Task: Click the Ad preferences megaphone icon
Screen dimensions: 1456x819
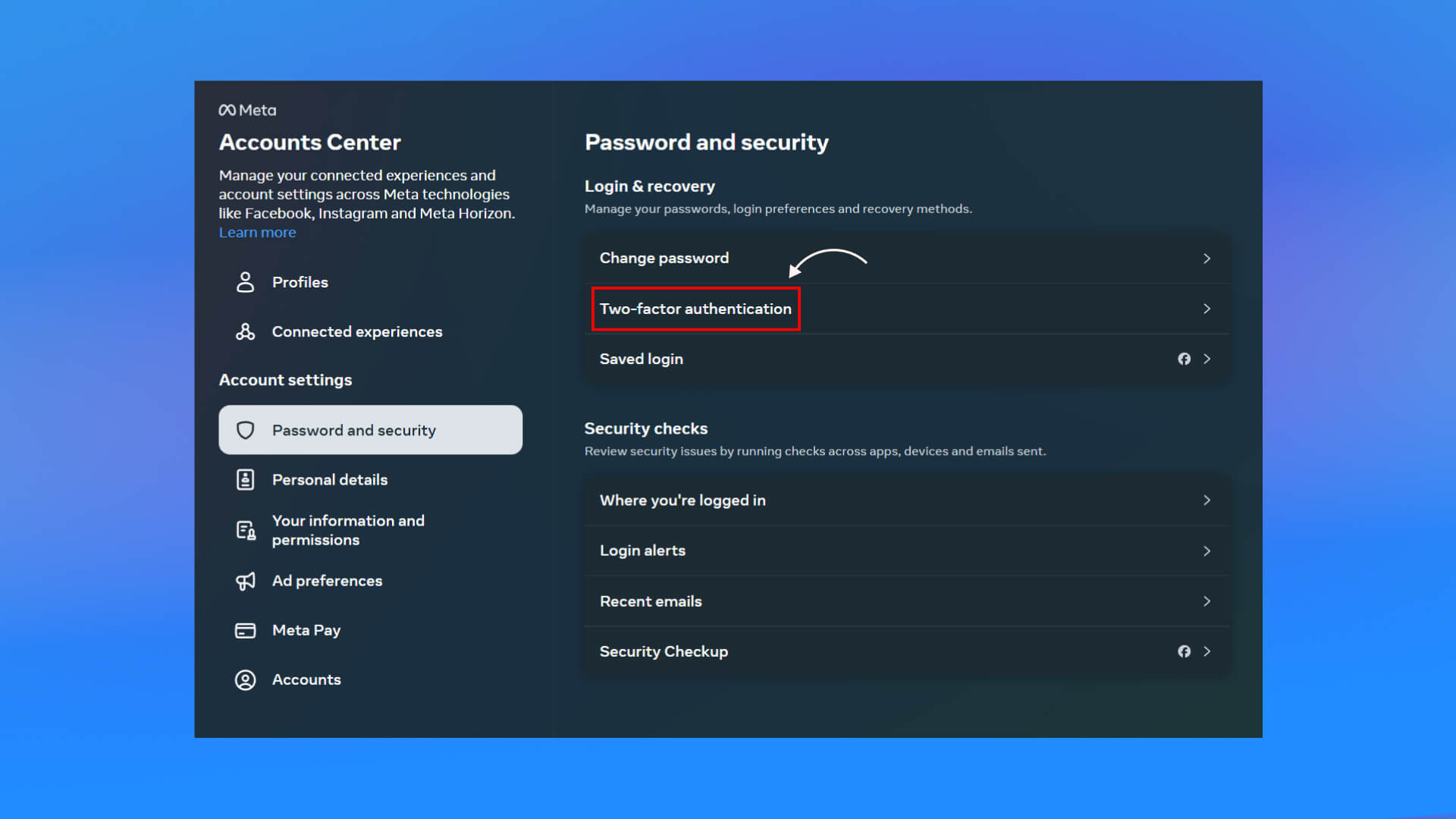Action: point(245,581)
